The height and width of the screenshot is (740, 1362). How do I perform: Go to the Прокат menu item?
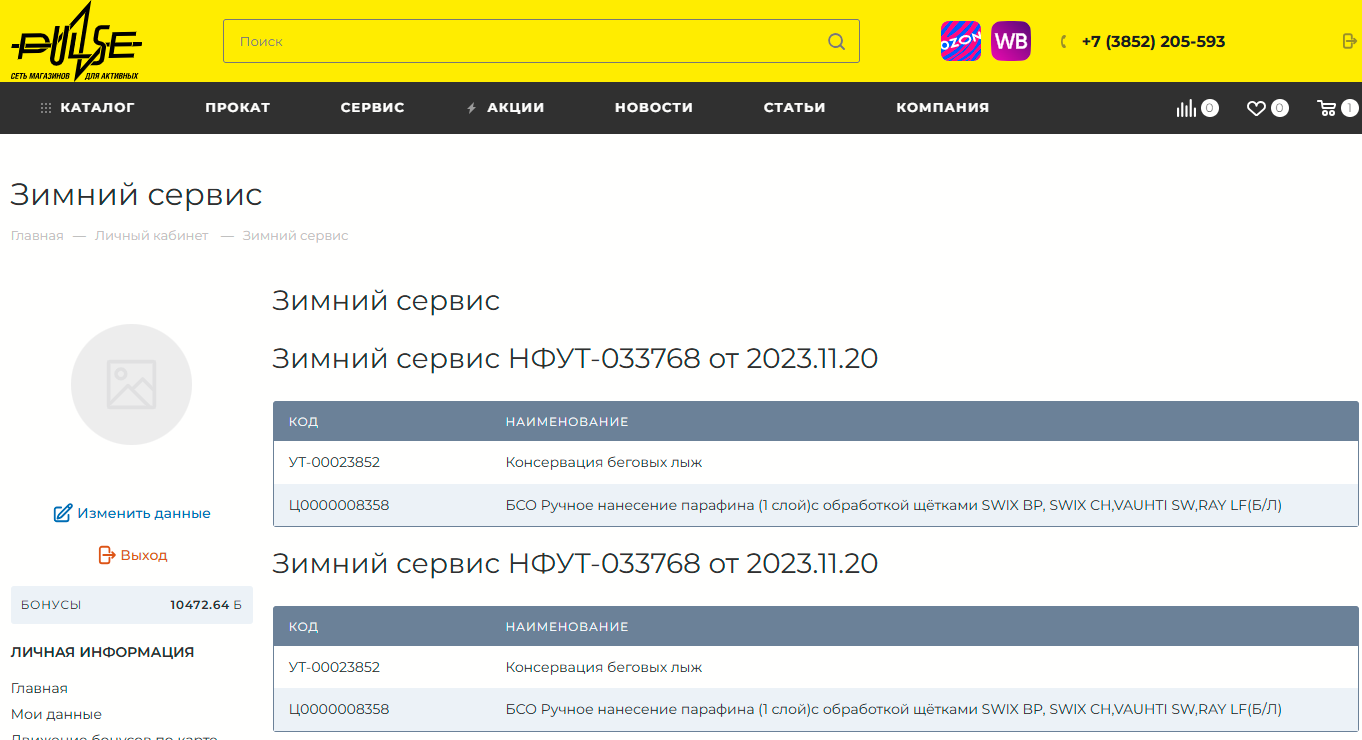click(x=237, y=108)
